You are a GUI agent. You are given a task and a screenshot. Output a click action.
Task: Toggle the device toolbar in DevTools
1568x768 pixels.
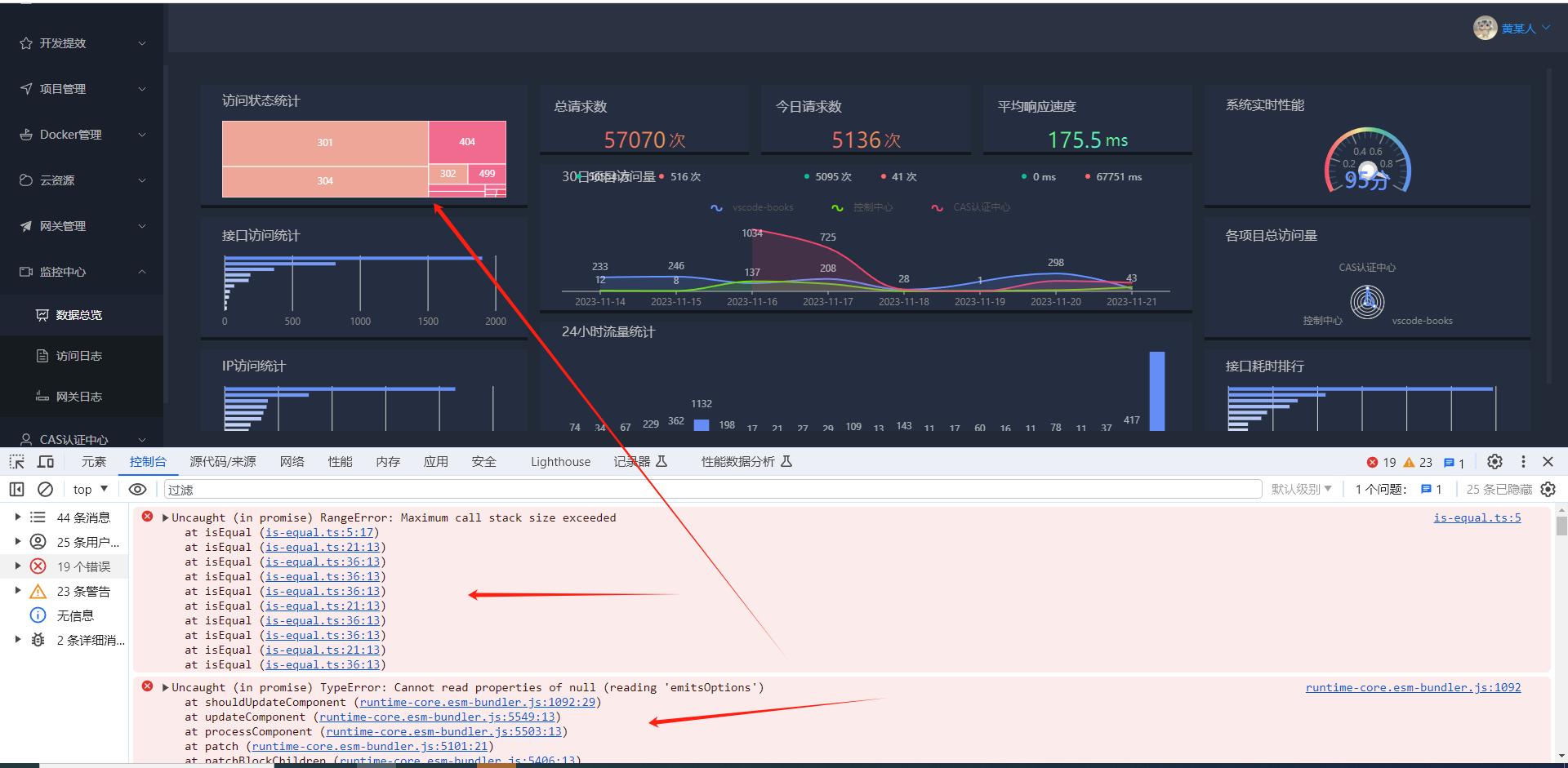[x=45, y=461]
